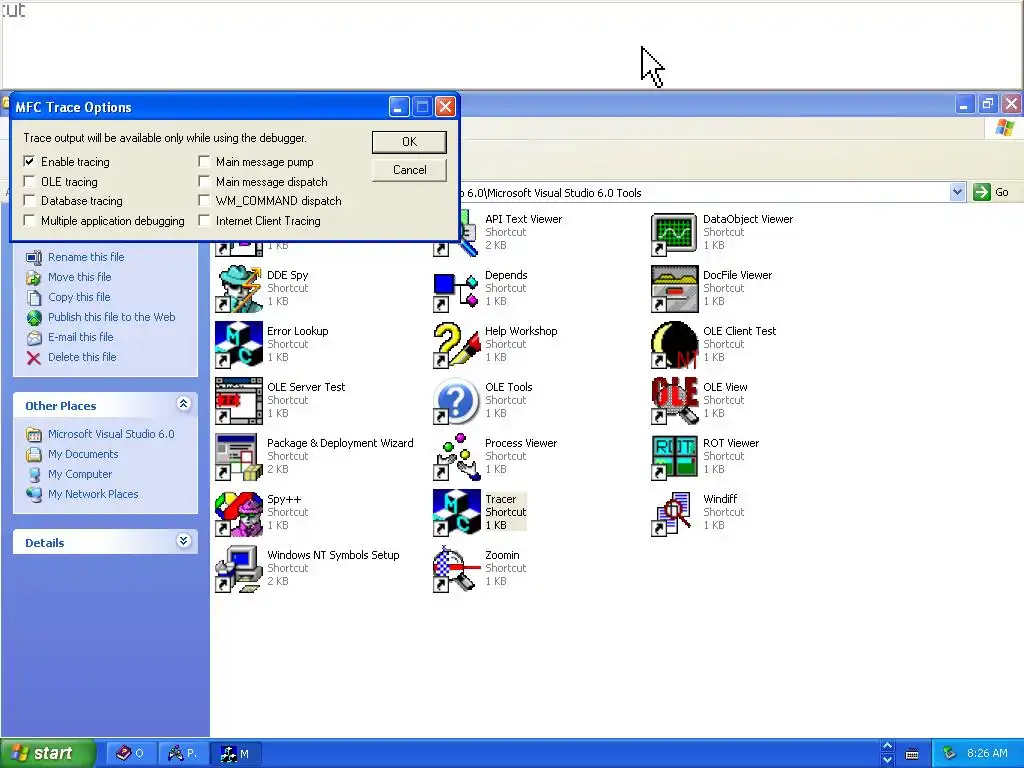Check the Main message pump option
Screen dimensions: 1024x768
pos(204,161)
